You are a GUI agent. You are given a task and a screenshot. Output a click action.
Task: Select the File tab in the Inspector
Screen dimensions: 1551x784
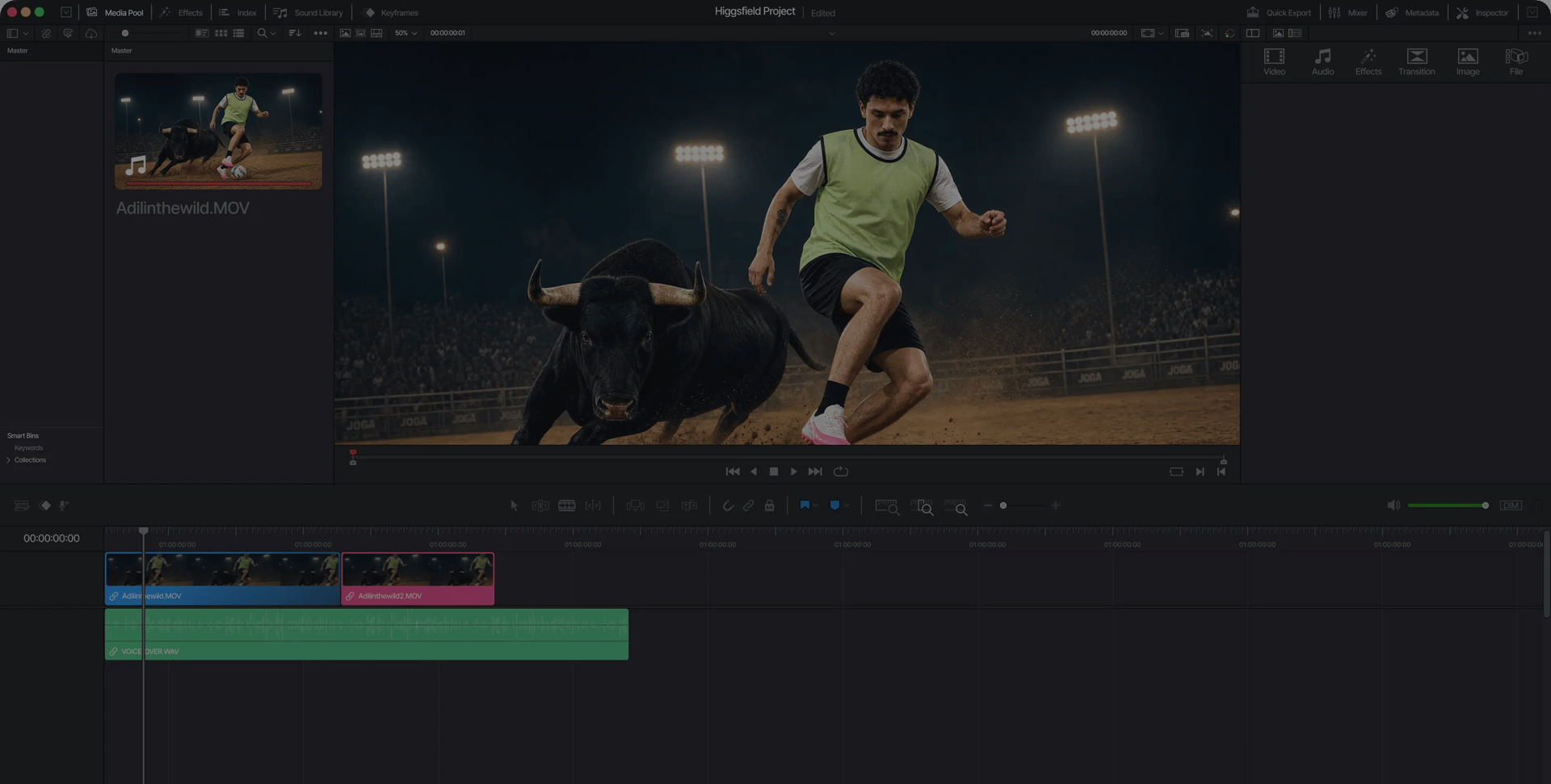click(1516, 61)
